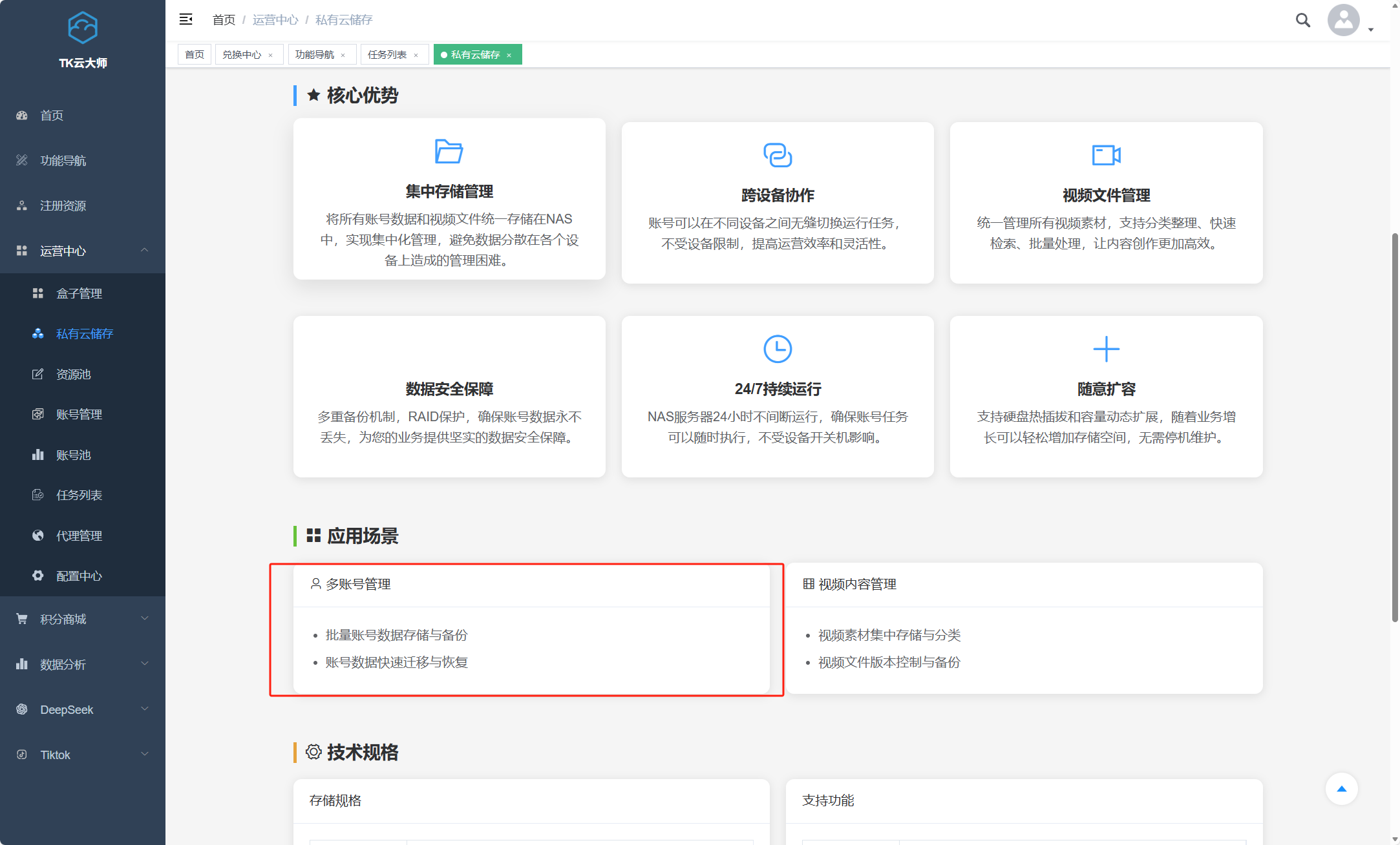Click the 注册资源 person icon
This screenshot has height=845, width=1400.
(x=22, y=205)
